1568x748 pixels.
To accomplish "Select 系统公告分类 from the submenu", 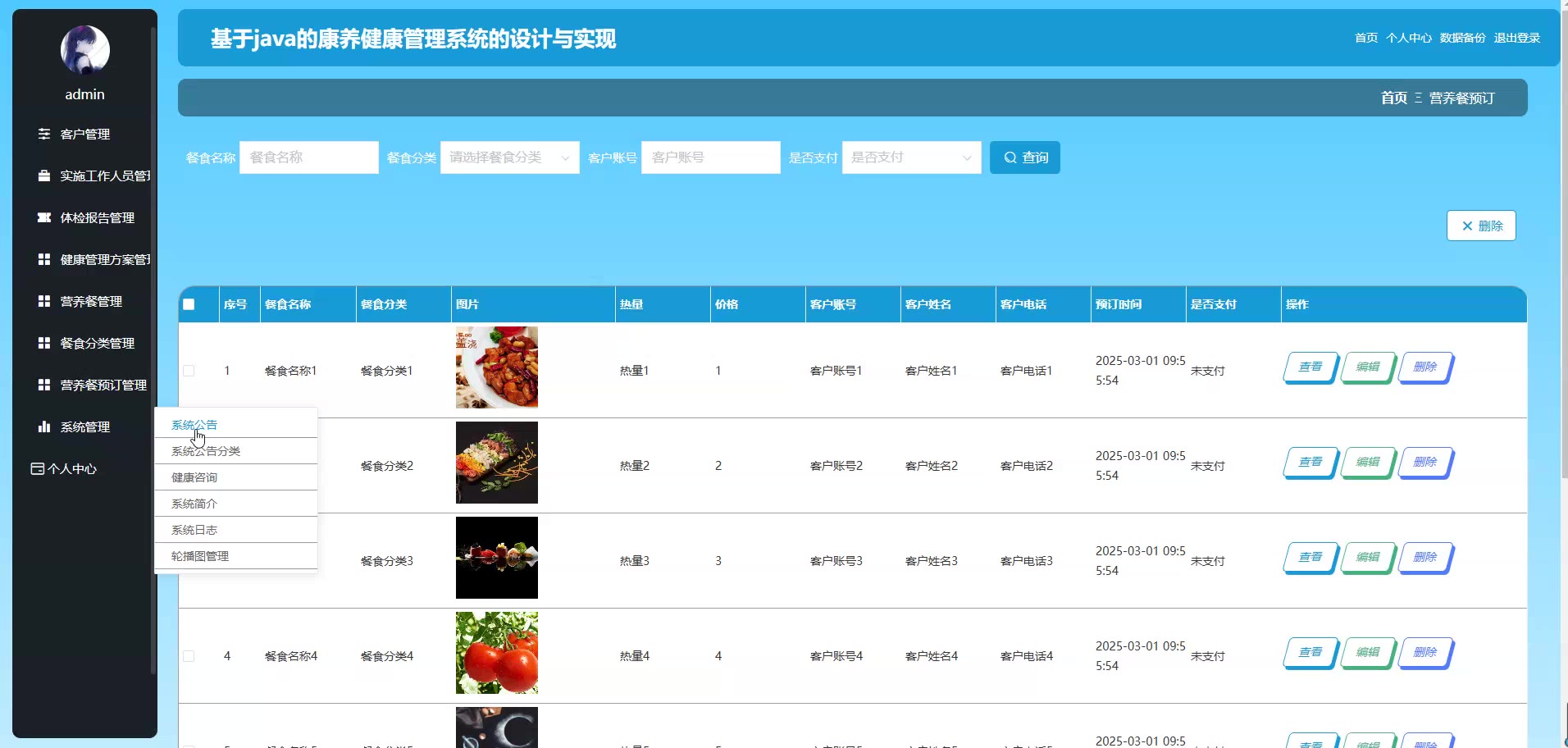I will pos(236,451).
